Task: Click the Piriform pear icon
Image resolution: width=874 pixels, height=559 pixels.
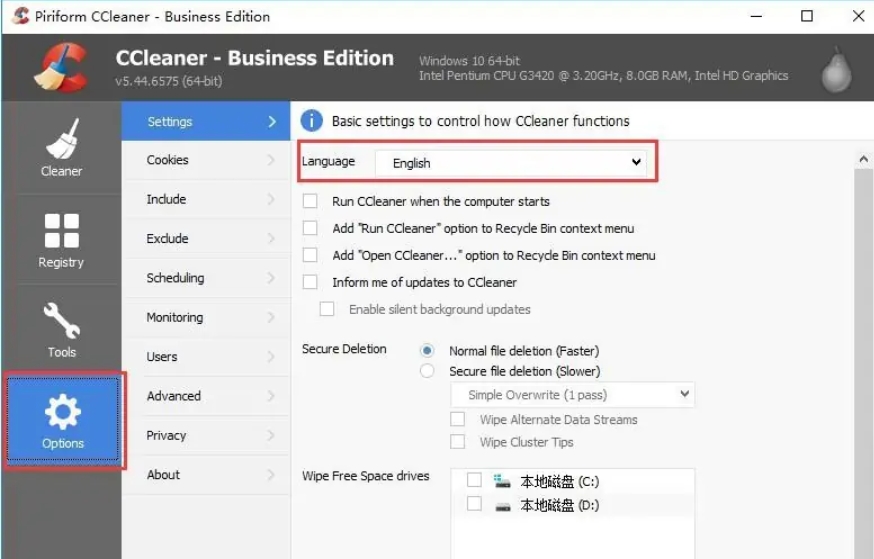Action: click(x=835, y=68)
